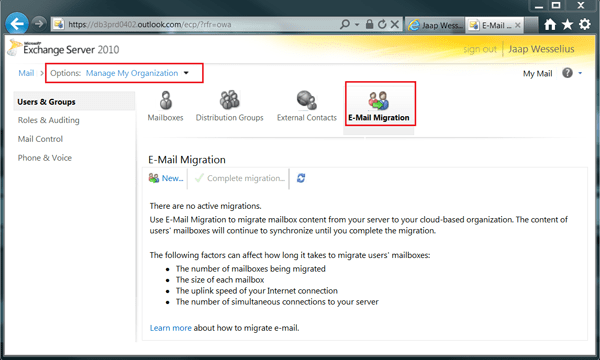Switch to the Jaap Wess... browser tab
Viewport: 600px width, 360px height.
pyautogui.click(x=435, y=25)
